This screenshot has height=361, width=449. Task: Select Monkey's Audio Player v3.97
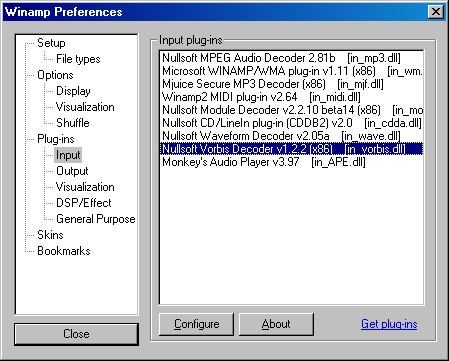tap(291, 162)
